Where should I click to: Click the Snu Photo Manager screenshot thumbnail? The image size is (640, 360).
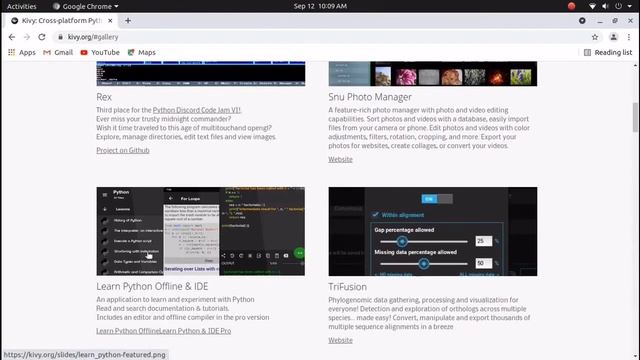(433, 74)
